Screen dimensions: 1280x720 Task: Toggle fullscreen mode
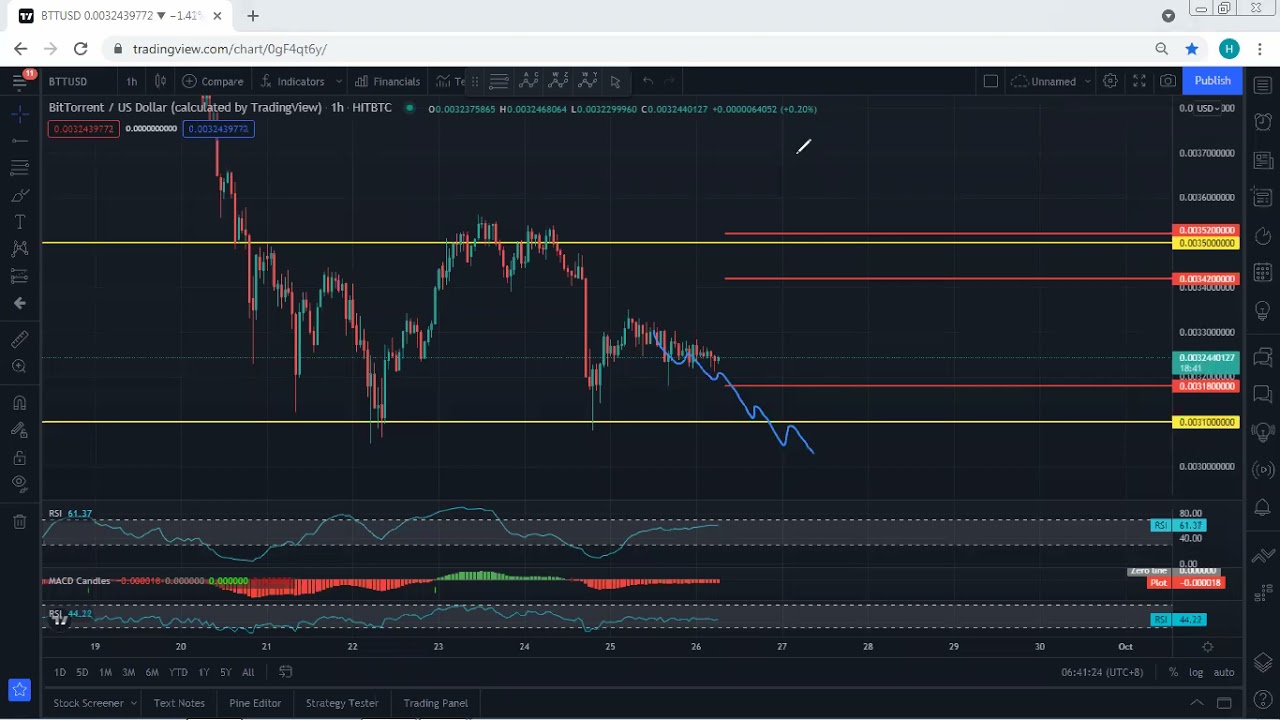1139,81
